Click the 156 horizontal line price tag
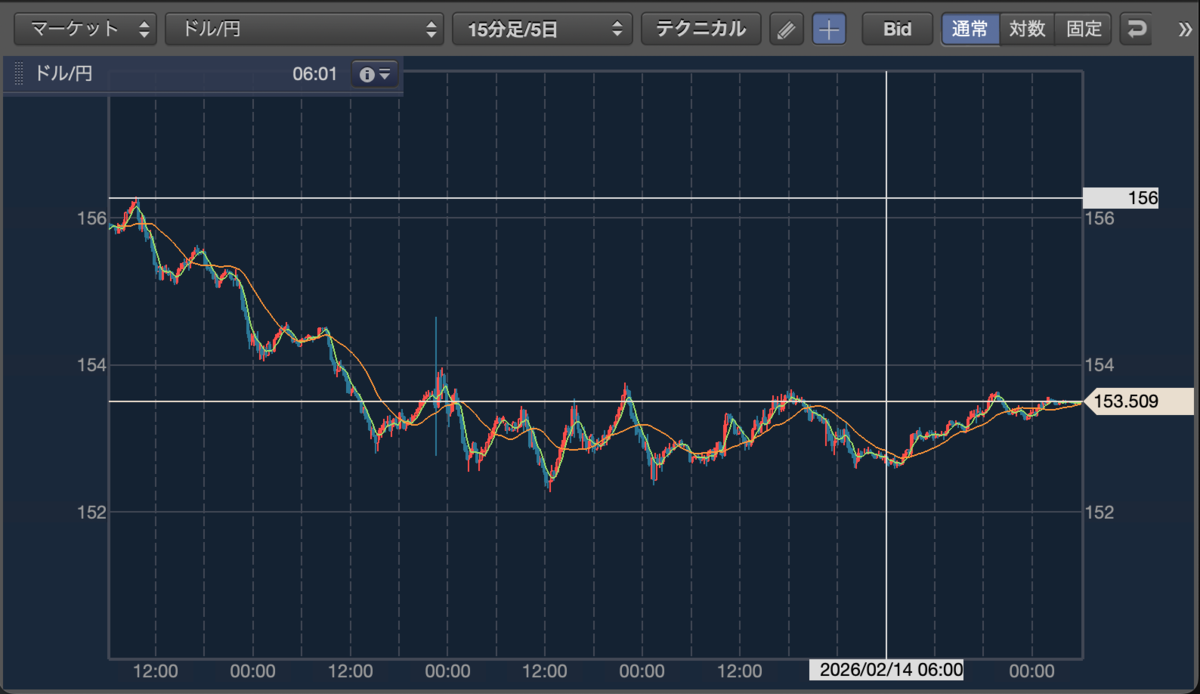The height and width of the screenshot is (694, 1200). pyautogui.click(x=1121, y=198)
